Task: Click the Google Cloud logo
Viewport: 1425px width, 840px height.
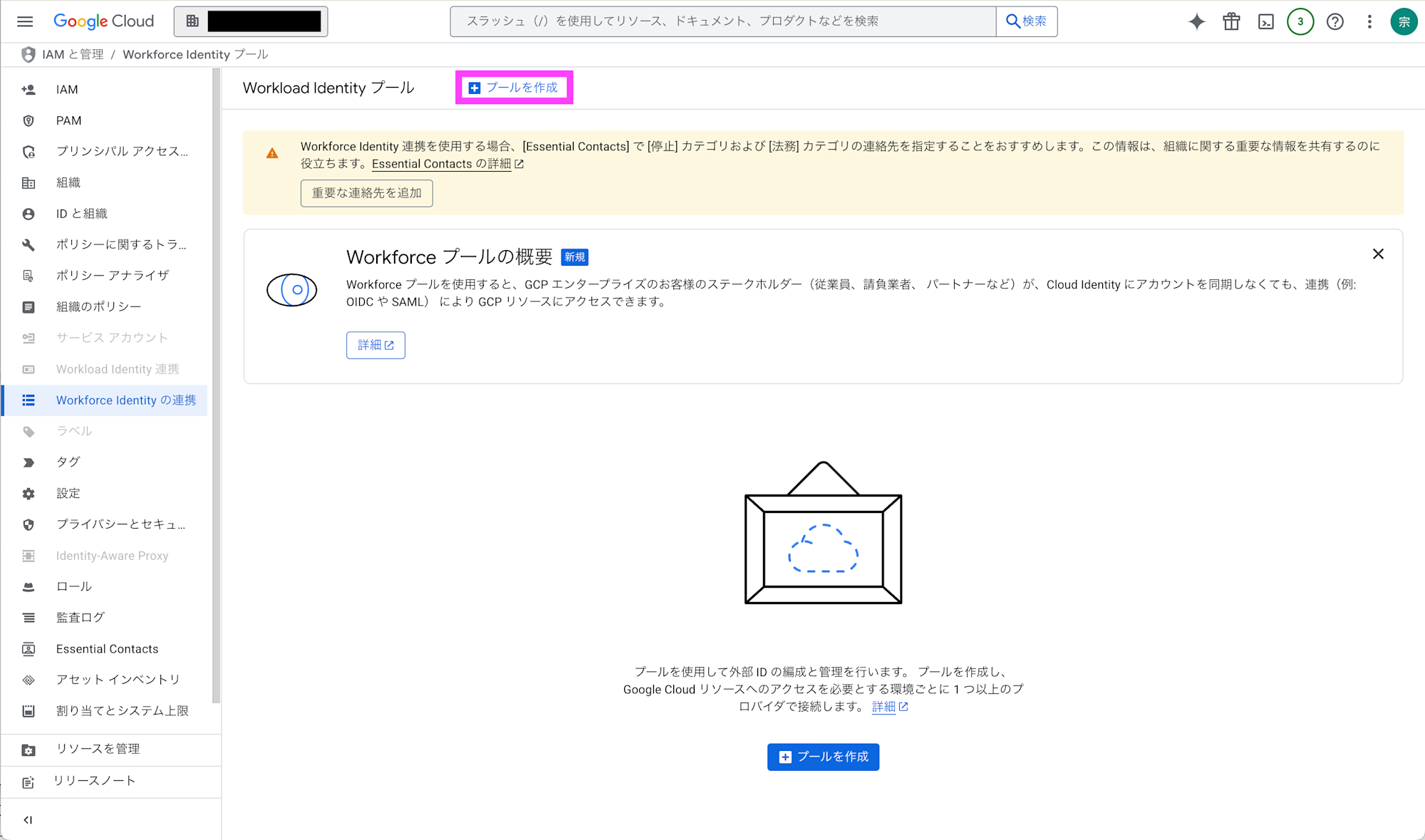Action: (104, 21)
